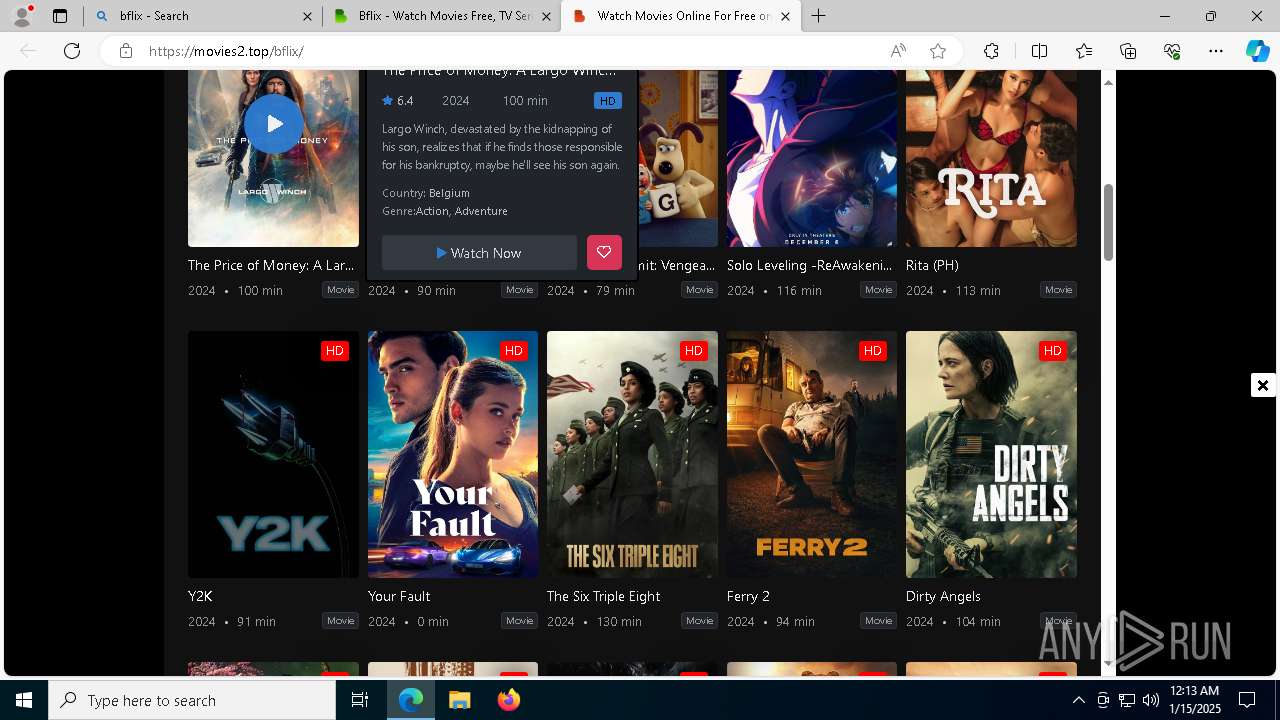Close the overlay with X button at right
Image resolution: width=1280 pixels, height=720 pixels.
click(x=1262, y=385)
